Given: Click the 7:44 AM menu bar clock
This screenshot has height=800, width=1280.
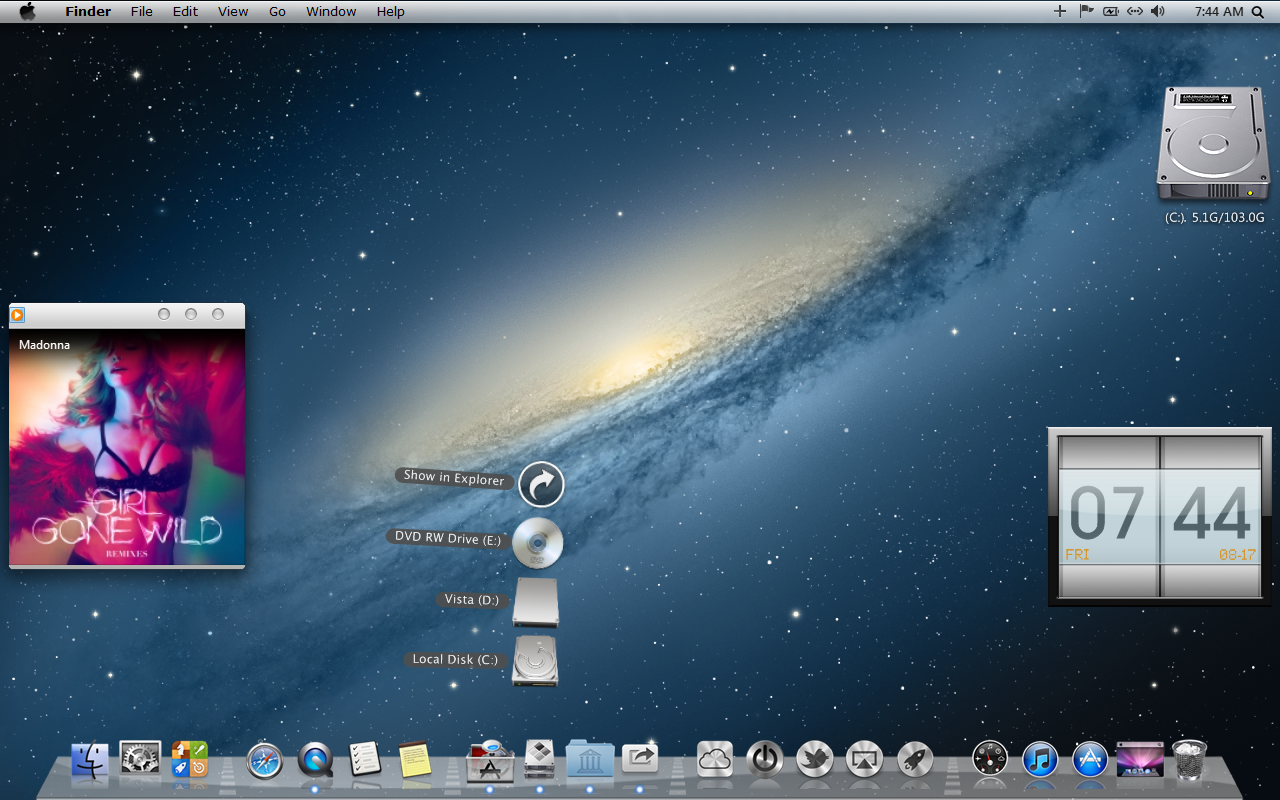Looking at the screenshot, I should (x=1219, y=11).
